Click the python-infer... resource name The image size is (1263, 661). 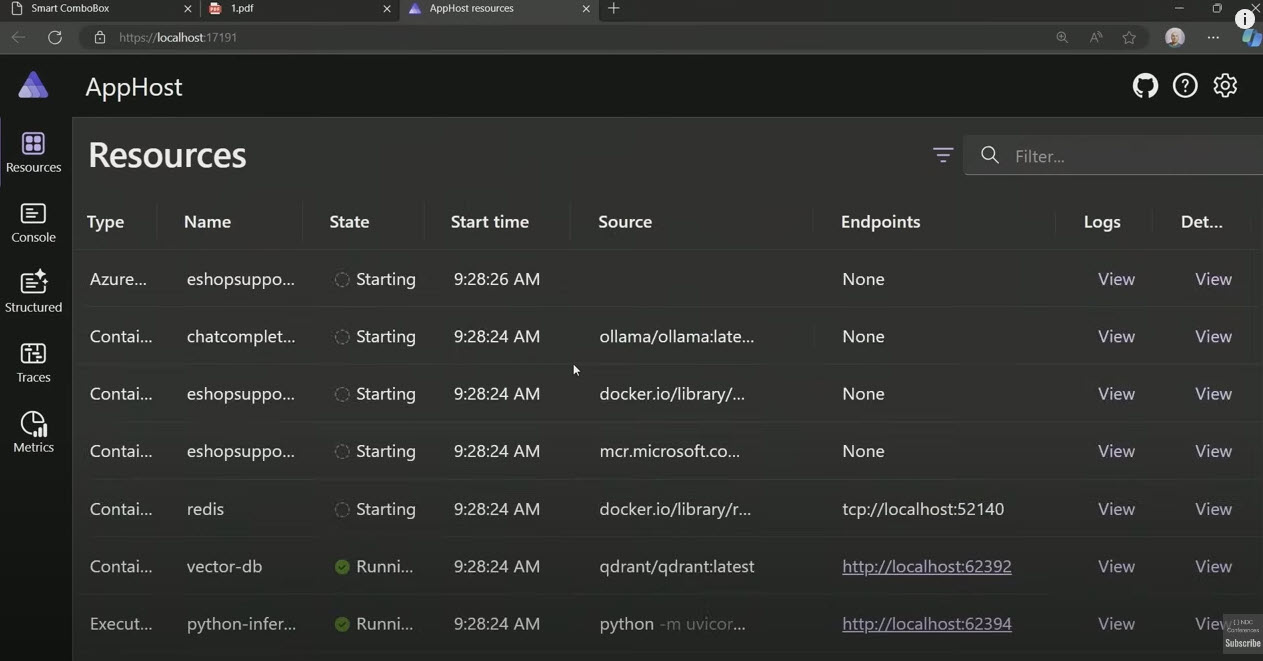point(241,624)
